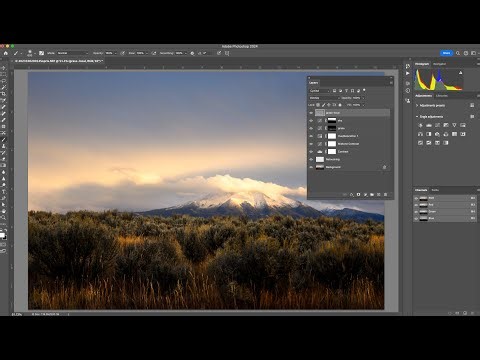Open Smoothing value dropdown

(186, 53)
